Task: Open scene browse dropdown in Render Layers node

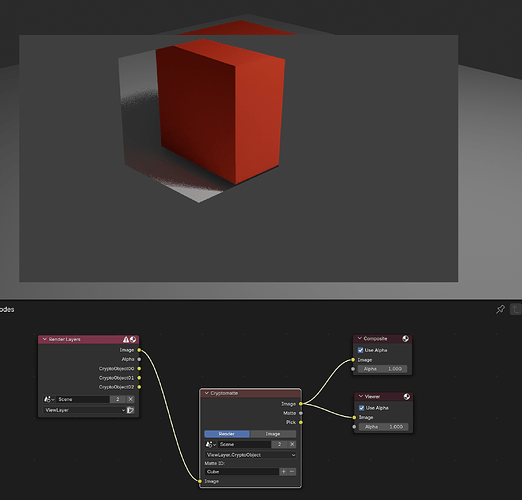Action: [49, 399]
